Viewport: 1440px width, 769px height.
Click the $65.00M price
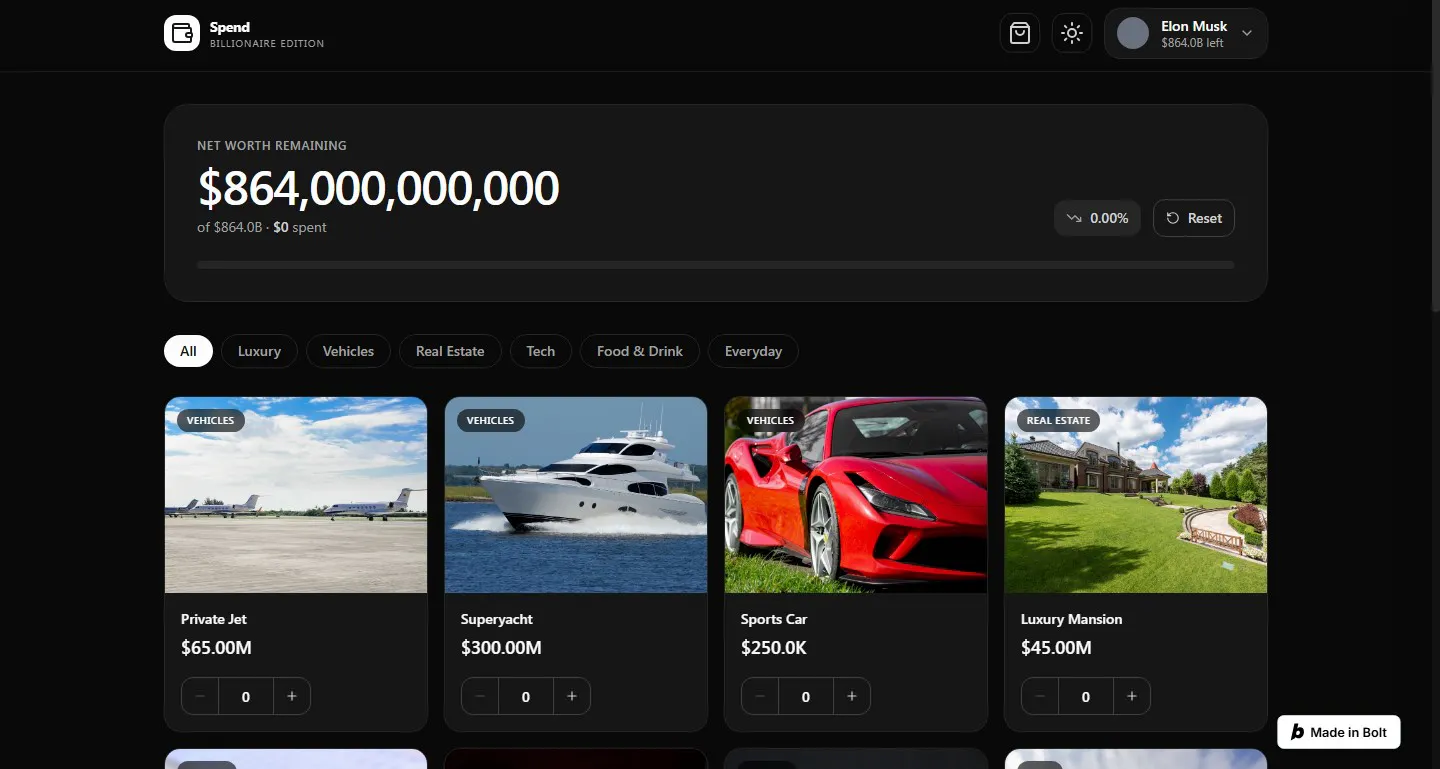point(216,648)
